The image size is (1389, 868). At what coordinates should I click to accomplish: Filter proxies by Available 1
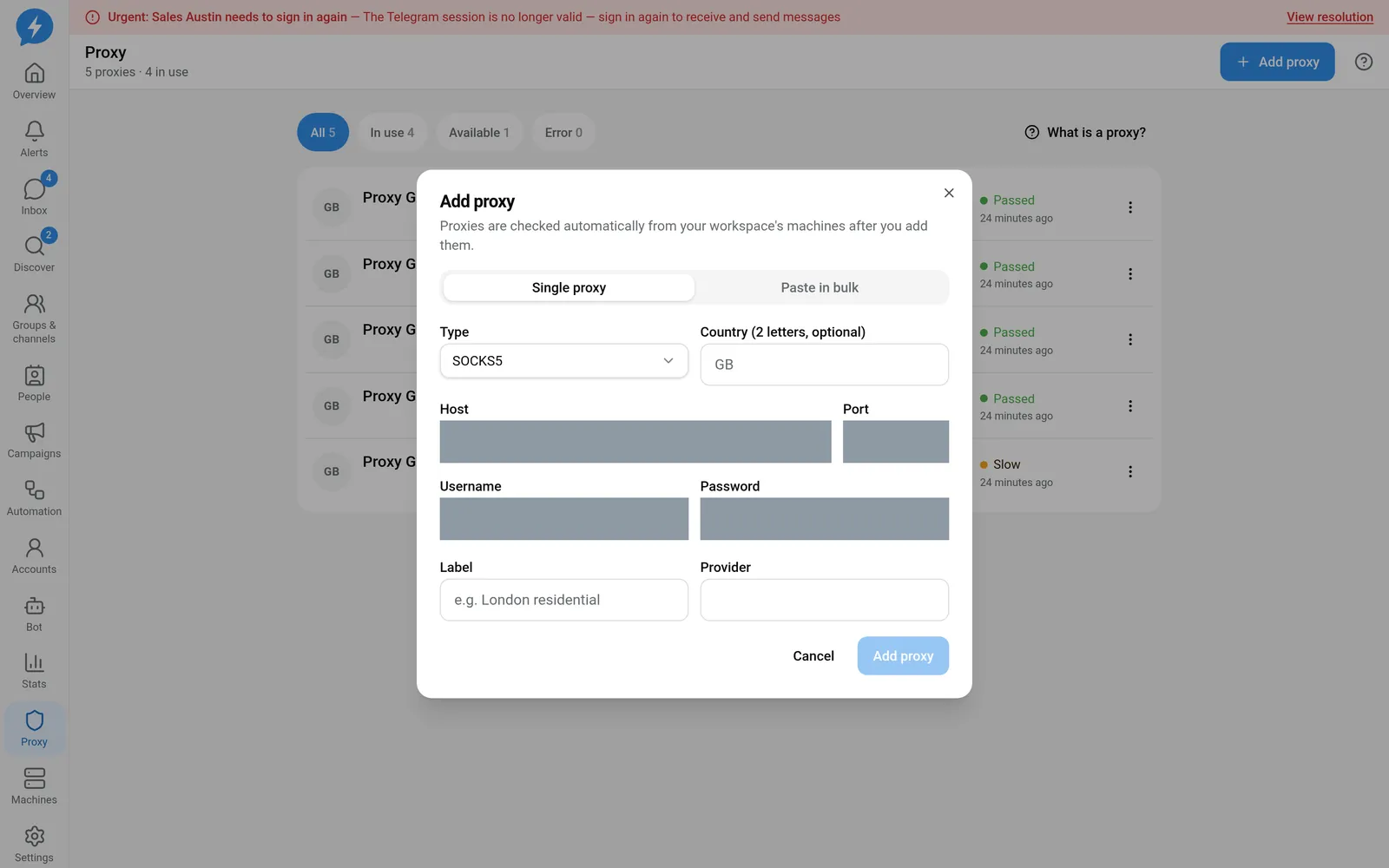click(x=479, y=133)
